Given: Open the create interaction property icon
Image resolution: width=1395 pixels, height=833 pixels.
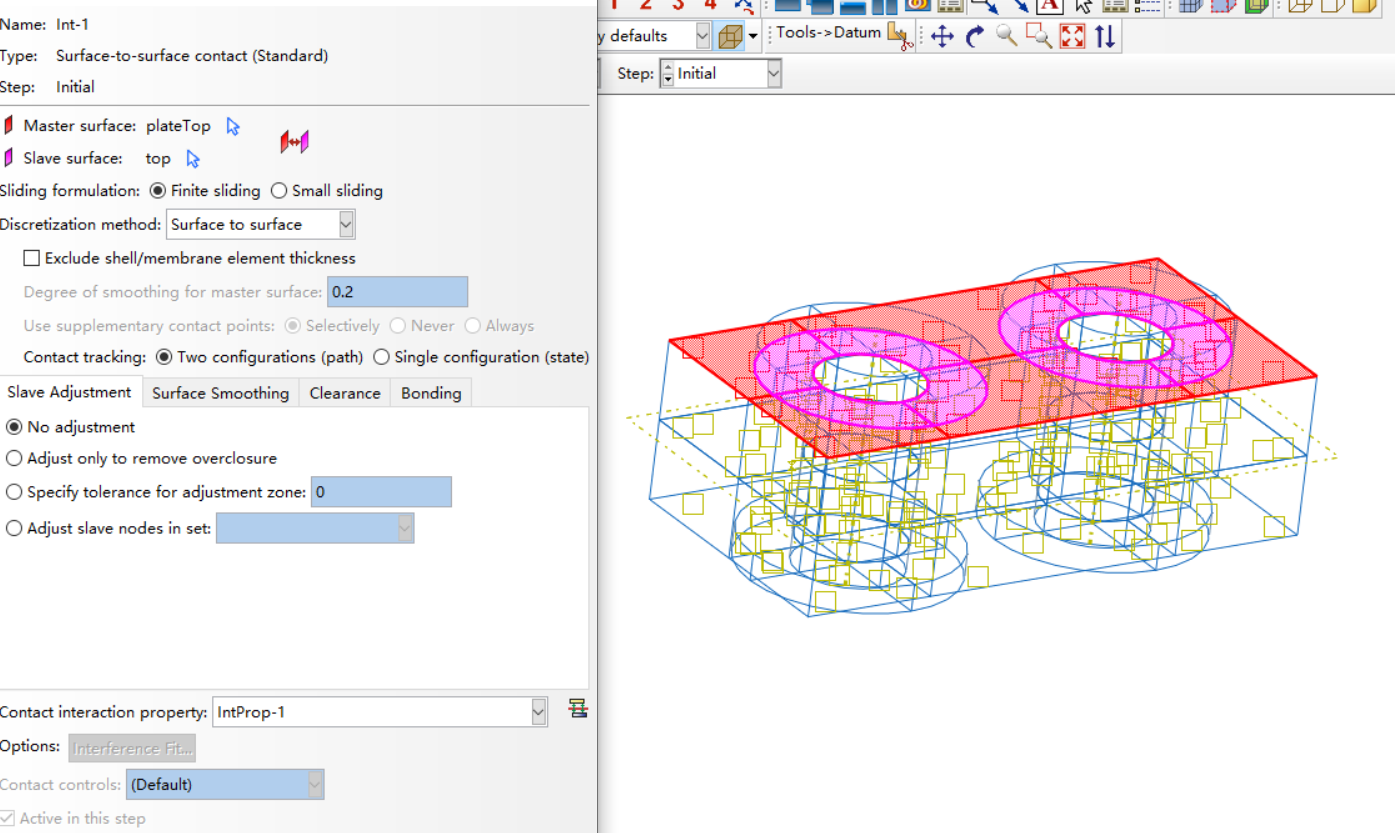Looking at the screenshot, I should 577,709.
